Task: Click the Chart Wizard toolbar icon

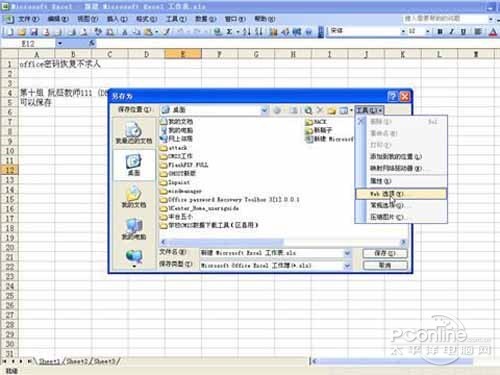Action: coord(274,32)
